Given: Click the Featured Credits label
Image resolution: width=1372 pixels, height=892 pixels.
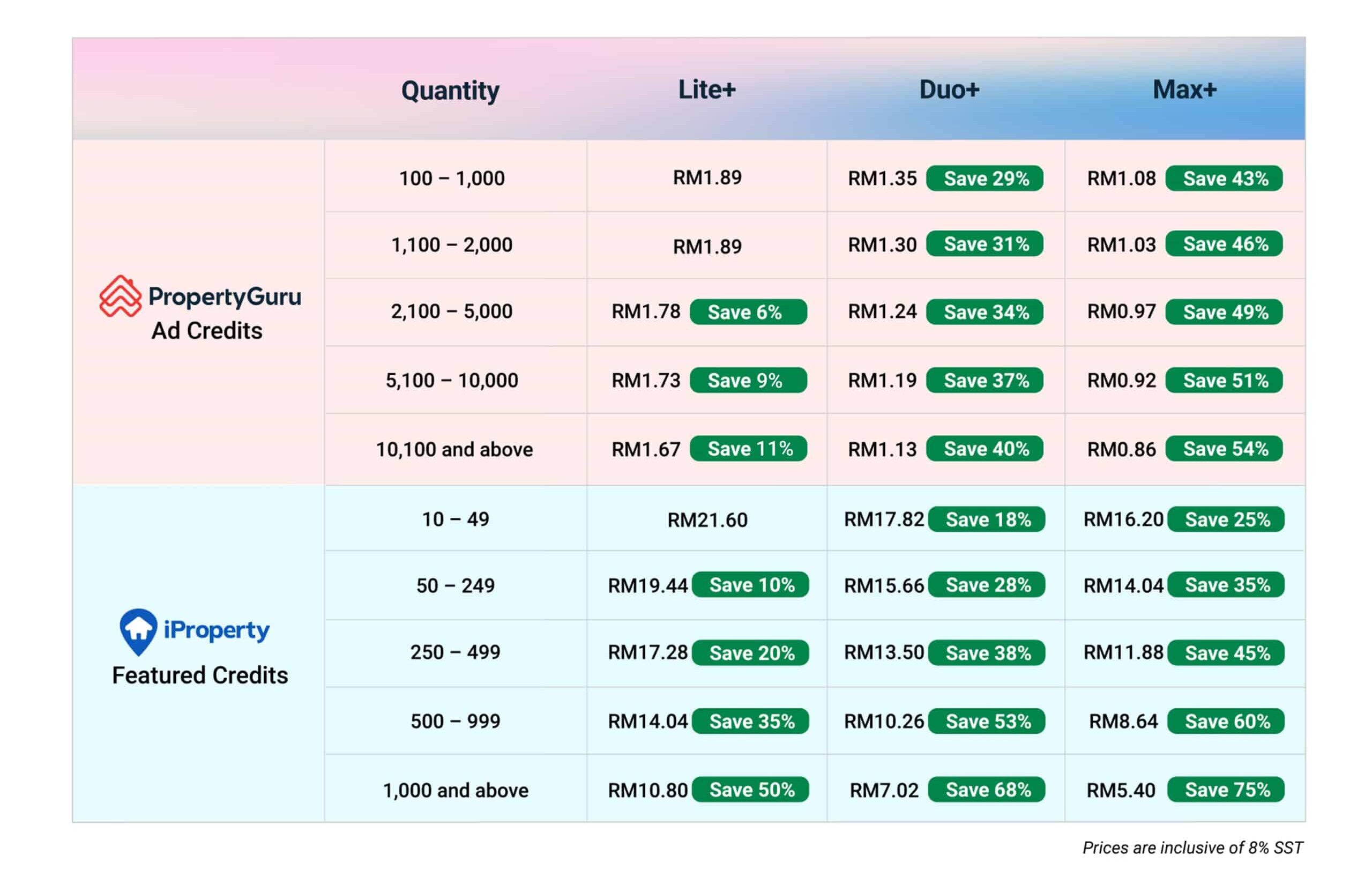Looking at the screenshot, I should (x=200, y=675).
